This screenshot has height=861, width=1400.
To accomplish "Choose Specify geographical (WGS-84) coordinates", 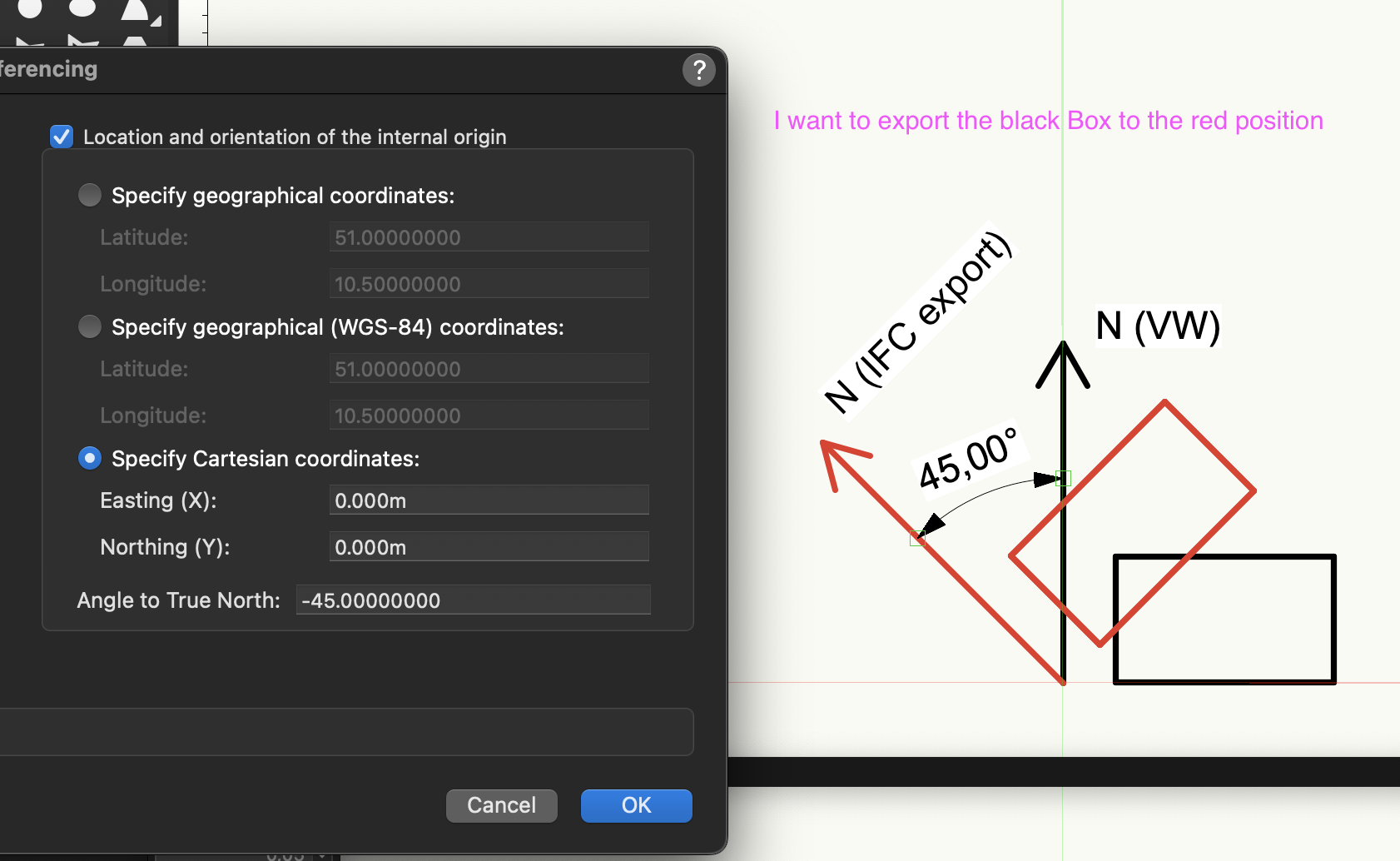I will click(89, 326).
